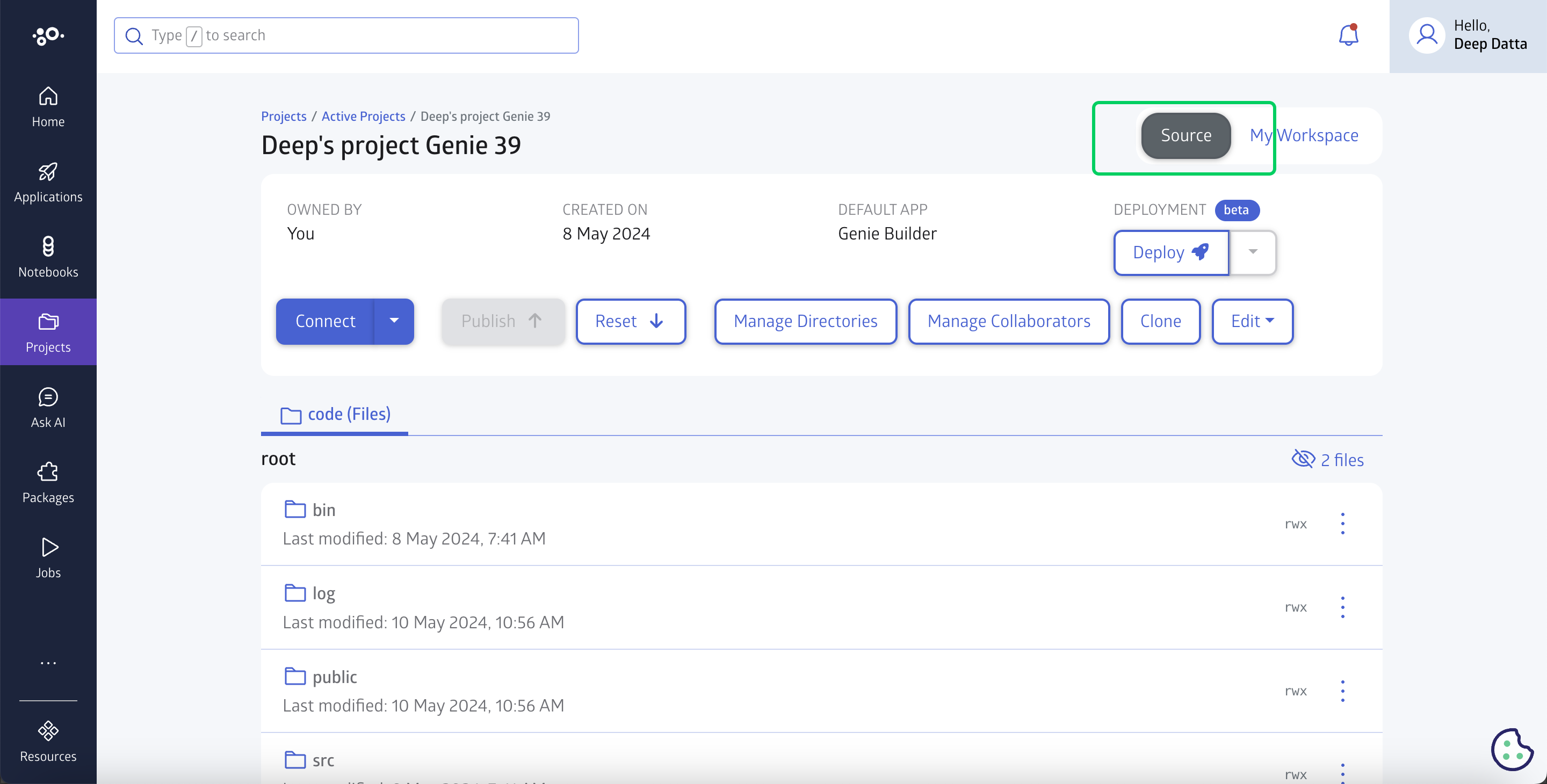This screenshot has width=1547, height=784.
Task: Click the Connect button
Action: point(325,321)
